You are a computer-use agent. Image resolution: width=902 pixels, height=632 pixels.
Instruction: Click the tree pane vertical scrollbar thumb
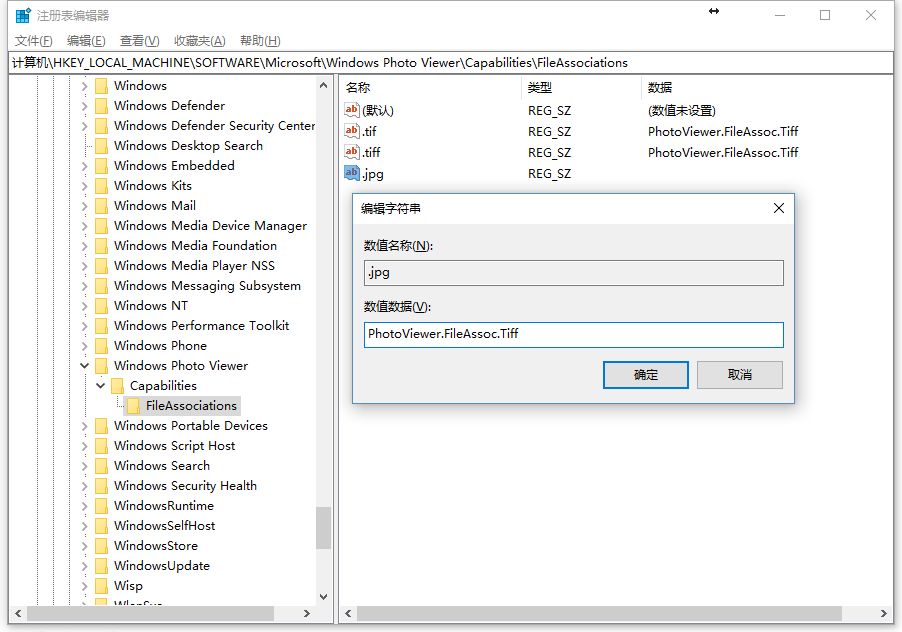point(323,528)
